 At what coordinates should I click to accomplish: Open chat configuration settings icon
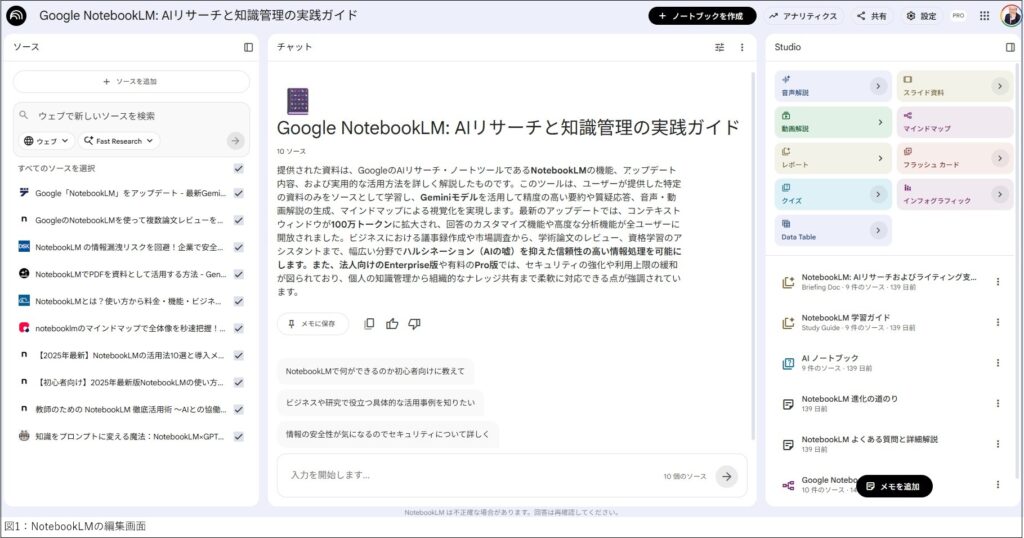click(720, 47)
